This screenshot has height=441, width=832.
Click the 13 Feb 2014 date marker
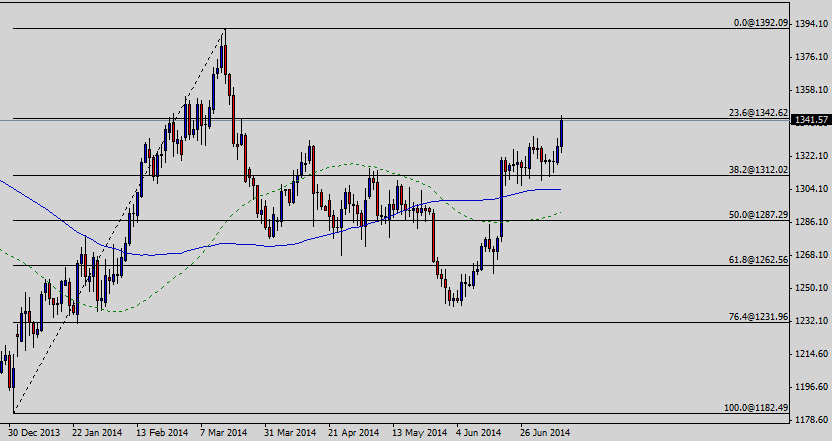point(163,433)
